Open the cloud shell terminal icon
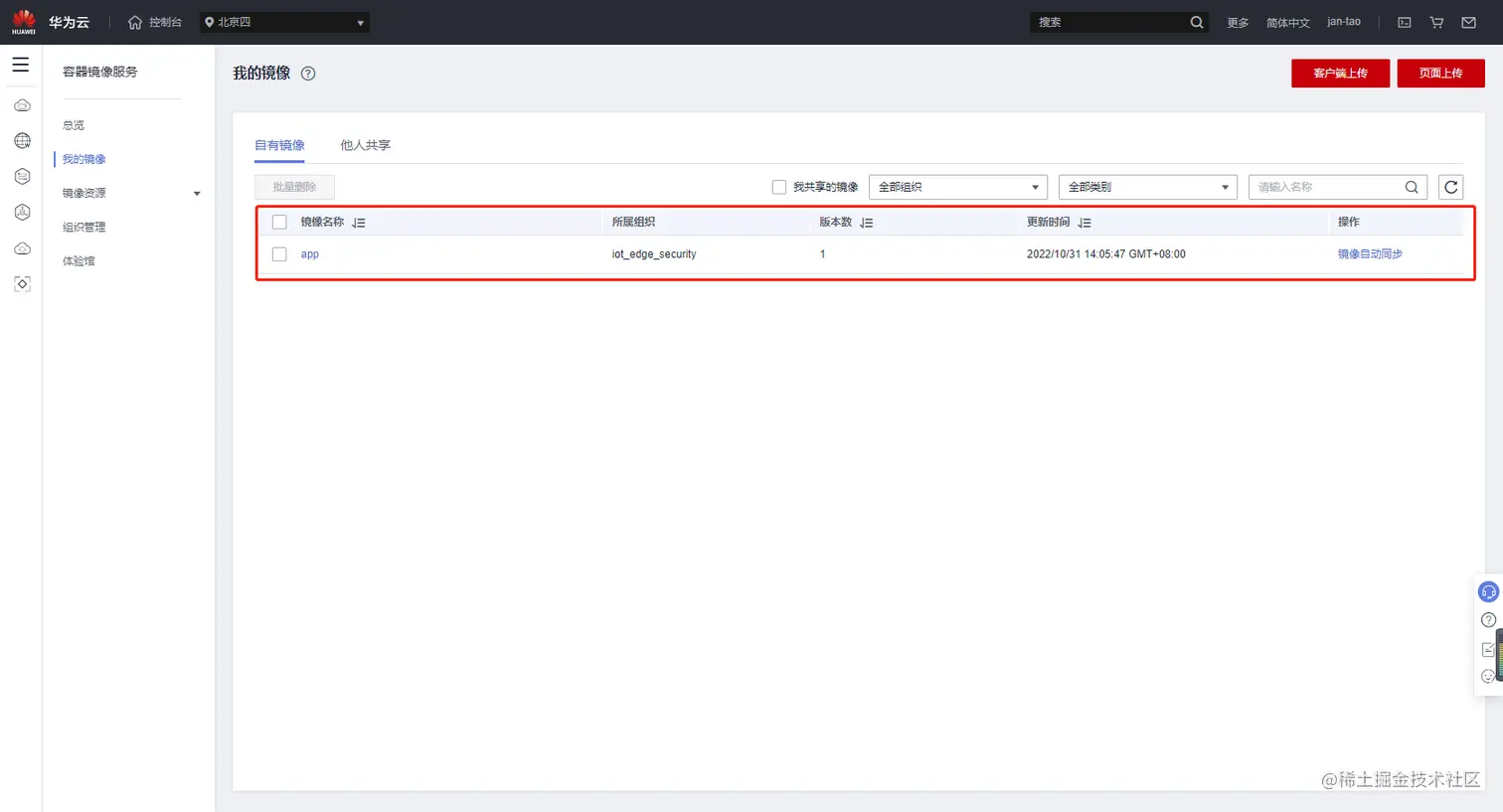Viewport: 1503px width, 812px height. click(1405, 22)
